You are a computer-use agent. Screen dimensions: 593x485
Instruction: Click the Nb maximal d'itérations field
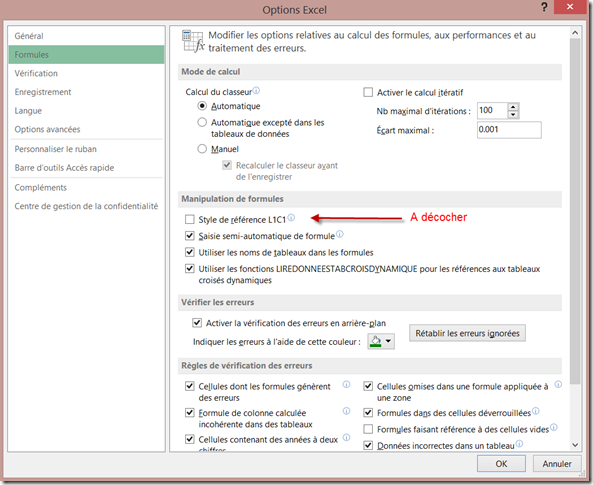click(x=492, y=111)
